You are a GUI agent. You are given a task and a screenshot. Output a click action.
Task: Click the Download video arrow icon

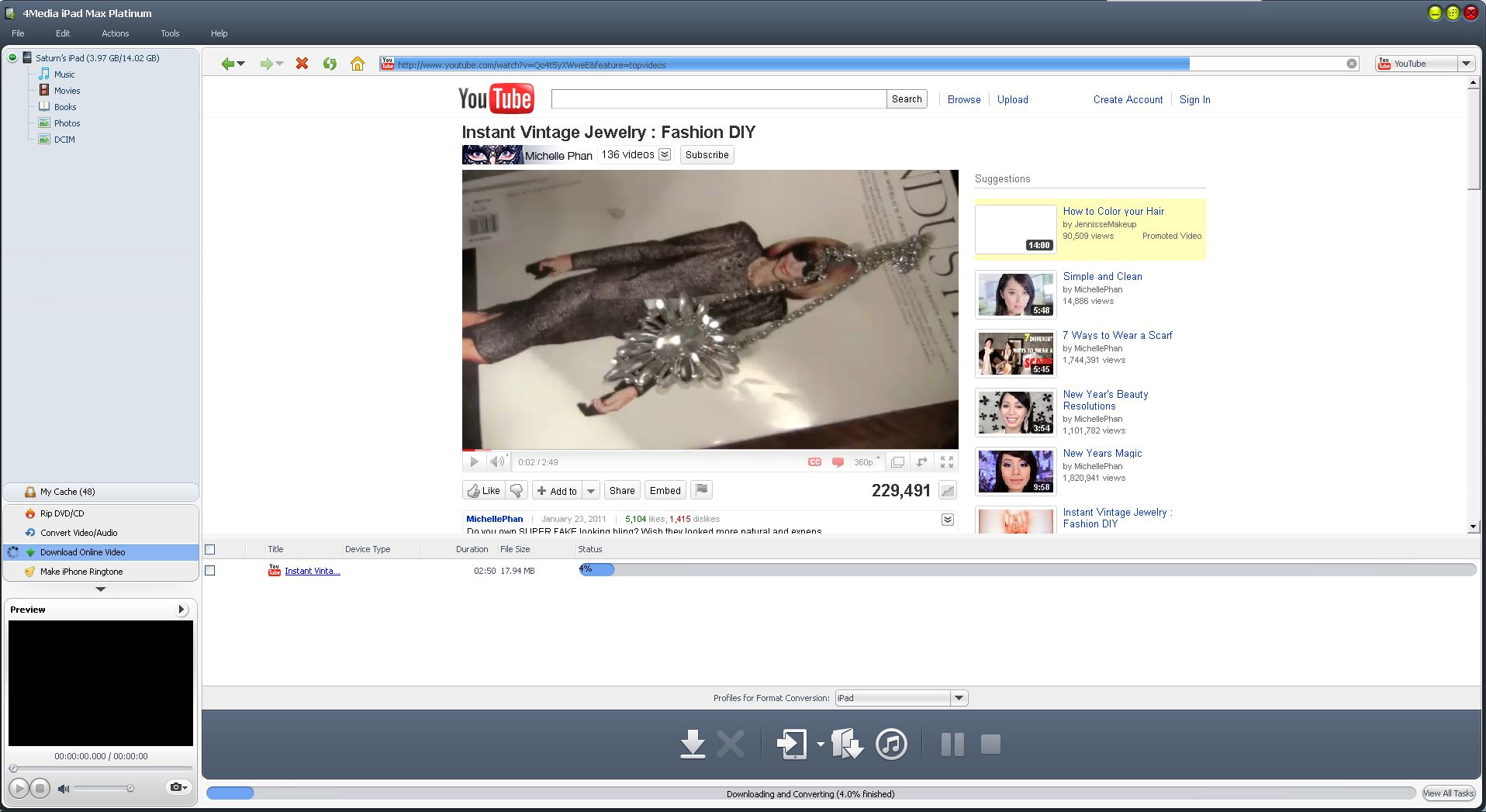pyautogui.click(x=692, y=745)
